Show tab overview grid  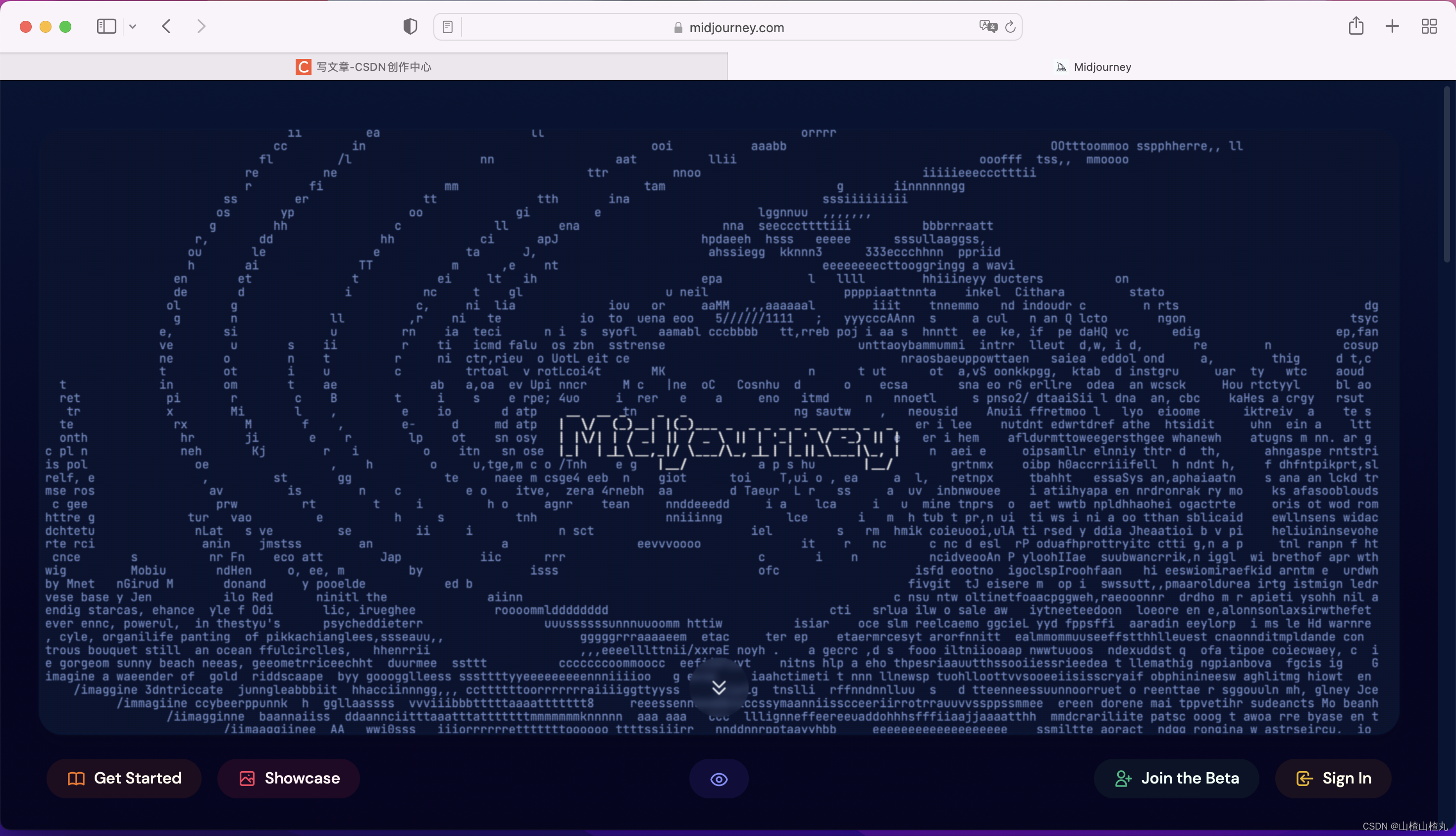pyautogui.click(x=1429, y=26)
